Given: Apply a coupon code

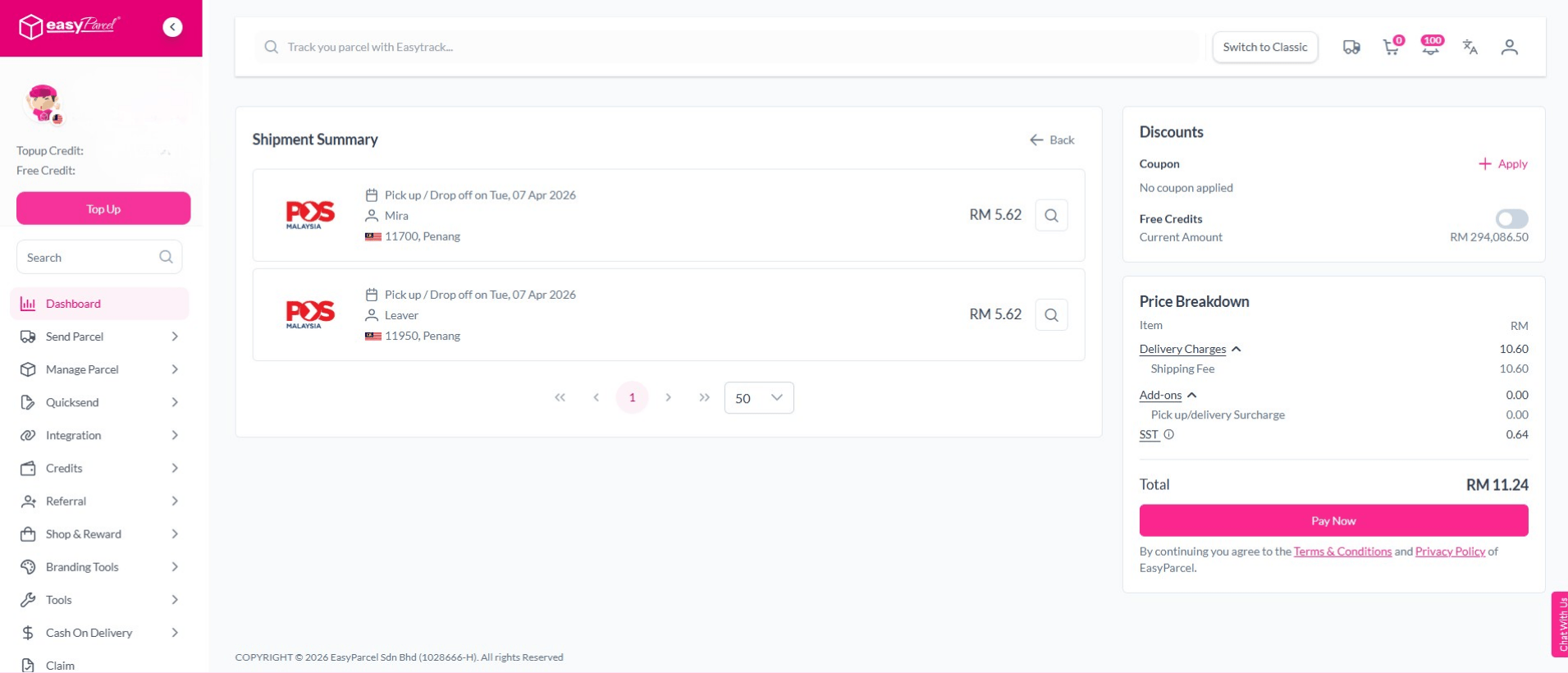Looking at the screenshot, I should [1502, 164].
